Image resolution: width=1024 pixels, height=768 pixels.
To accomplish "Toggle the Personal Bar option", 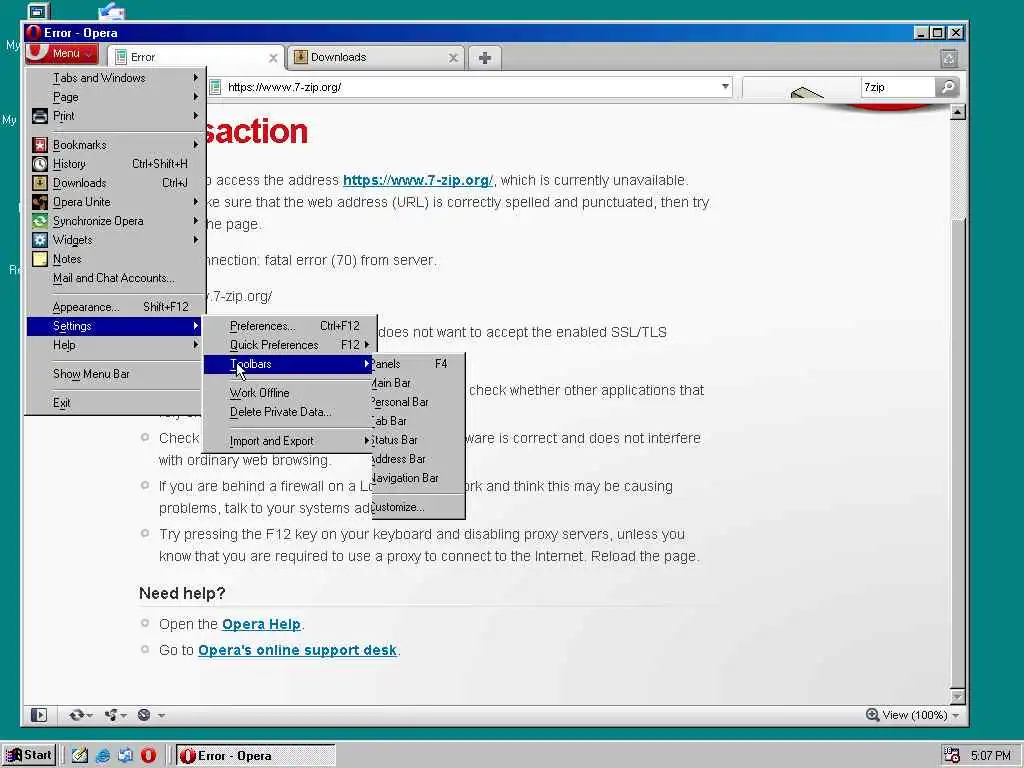I will point(418,402).
